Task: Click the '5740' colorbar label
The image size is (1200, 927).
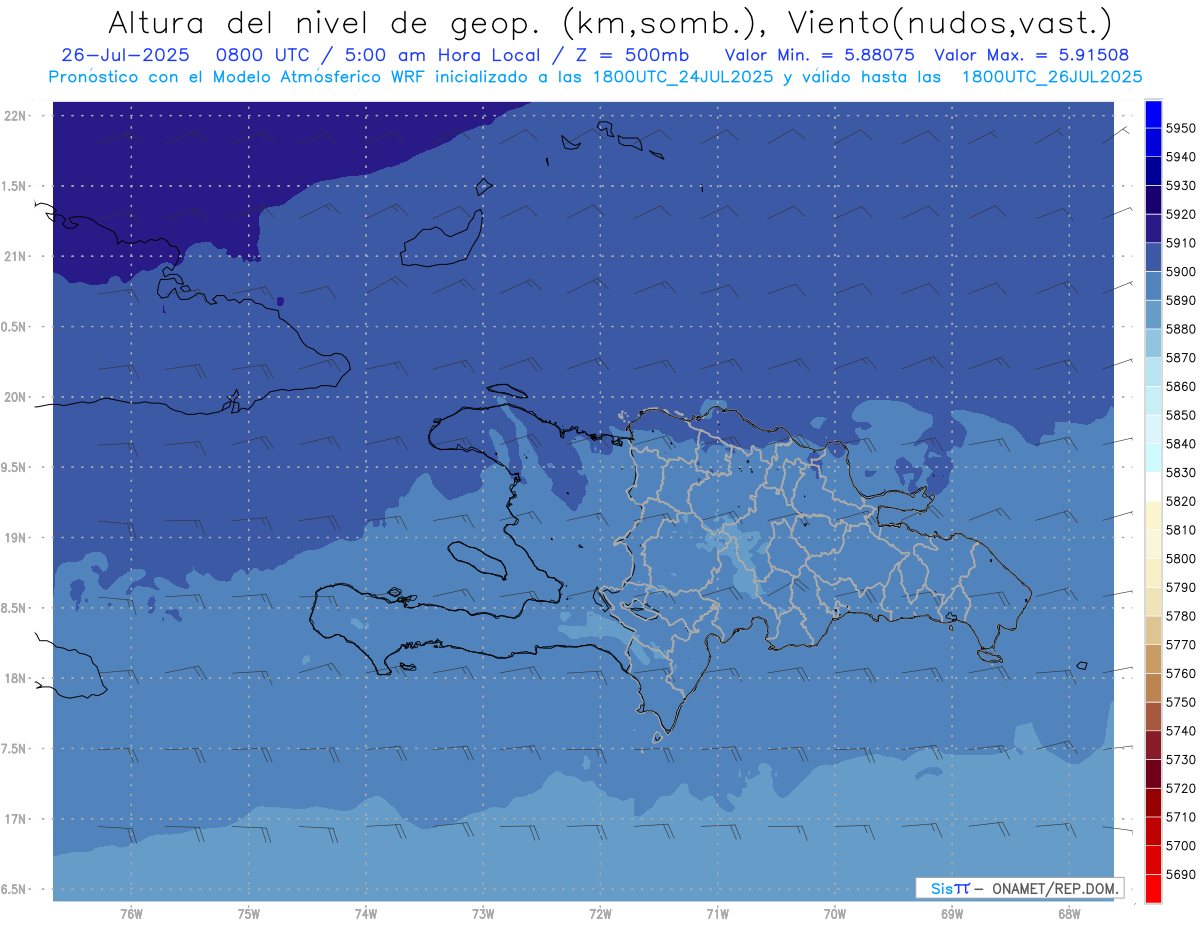Action: (1180, 731)
